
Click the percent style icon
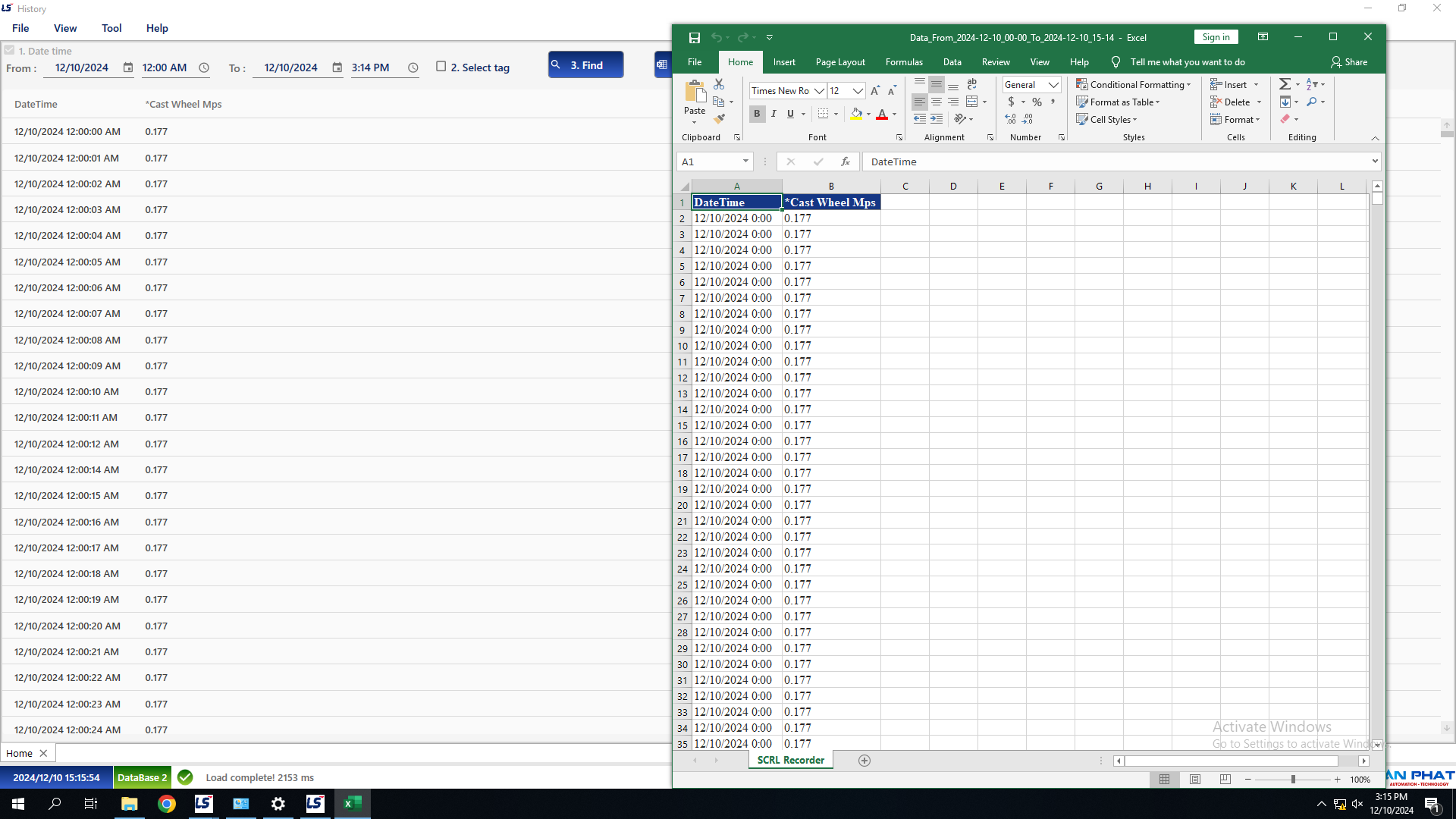coord(1037,102)
